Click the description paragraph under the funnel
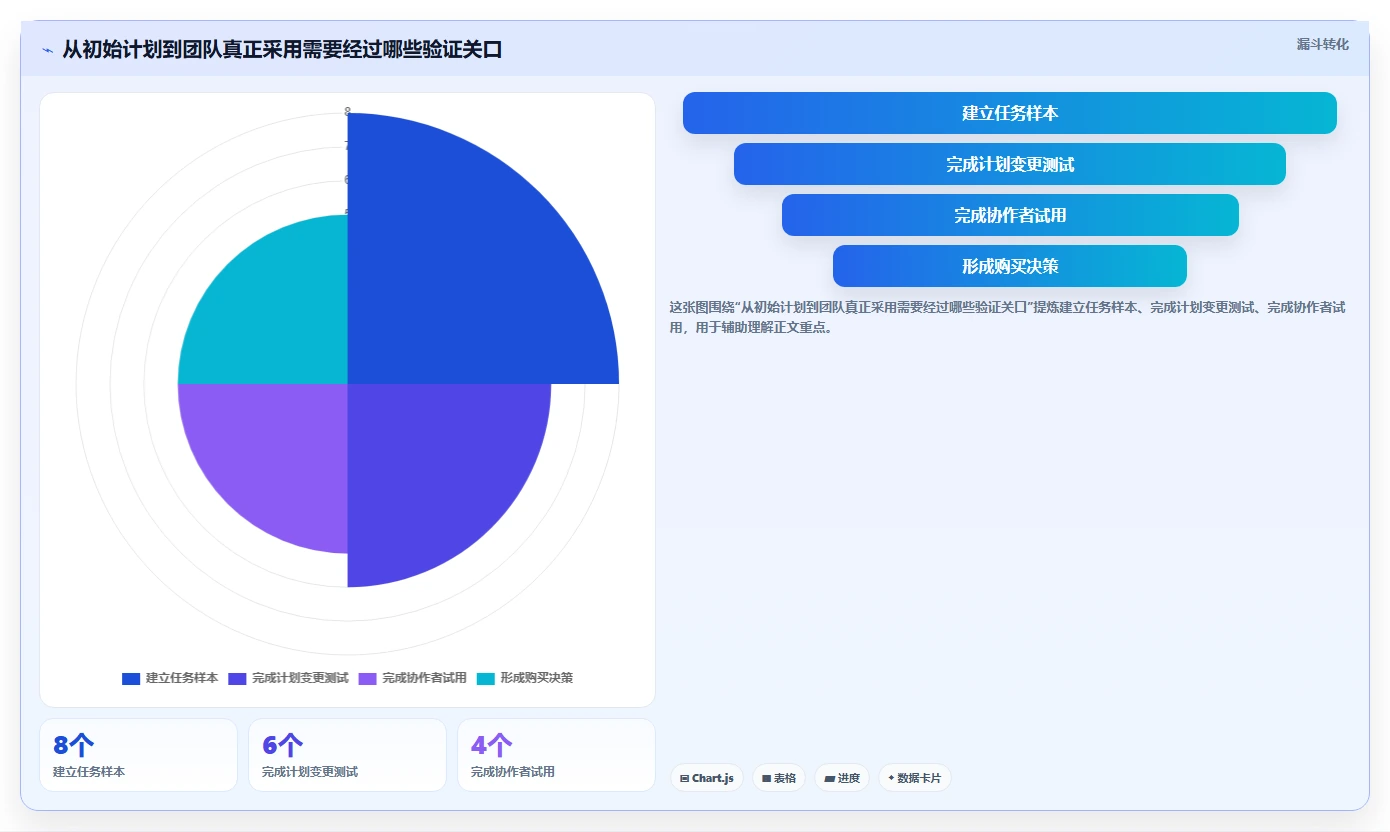Screen dimensions: 1390x832 pos(1007,317)
